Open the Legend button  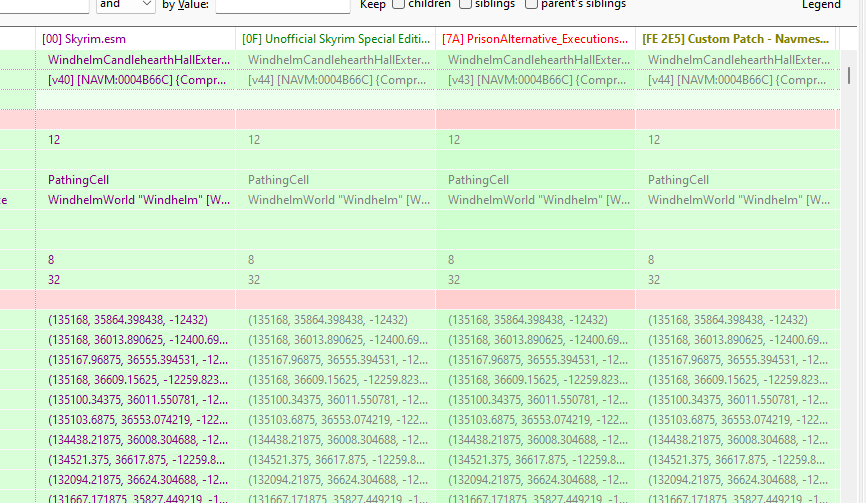pos(821,5)
